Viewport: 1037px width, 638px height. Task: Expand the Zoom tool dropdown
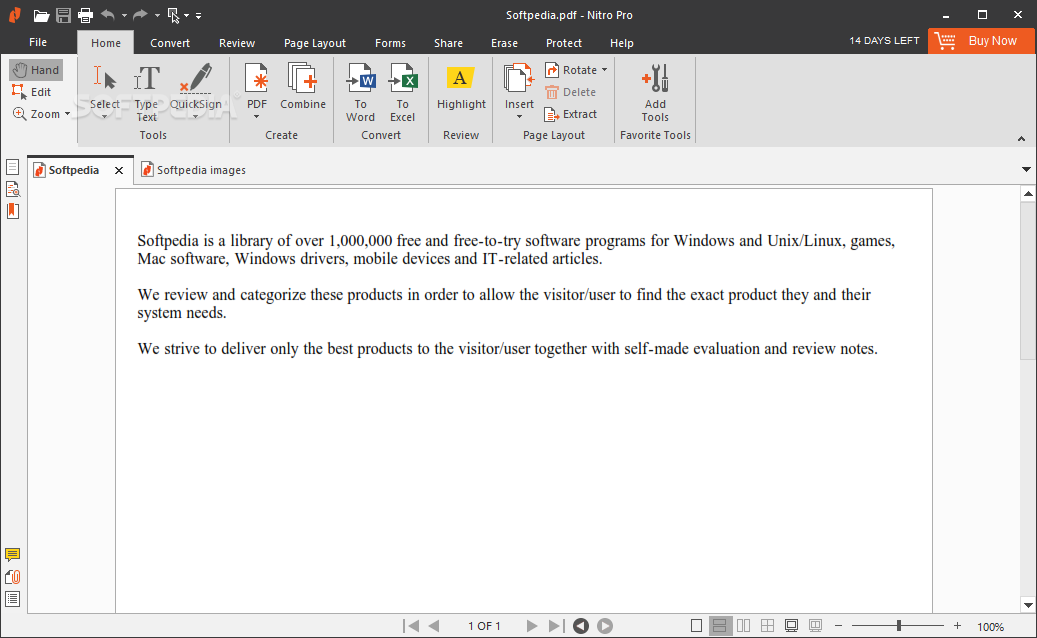pyautogui.click(x=68, y=114)
